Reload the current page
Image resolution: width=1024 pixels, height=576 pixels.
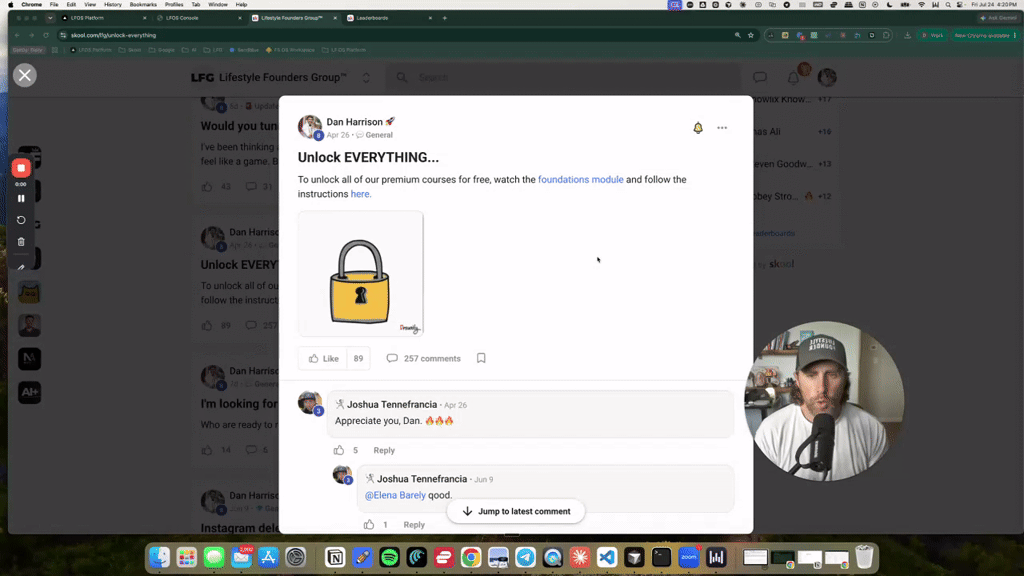coord(46,35)
